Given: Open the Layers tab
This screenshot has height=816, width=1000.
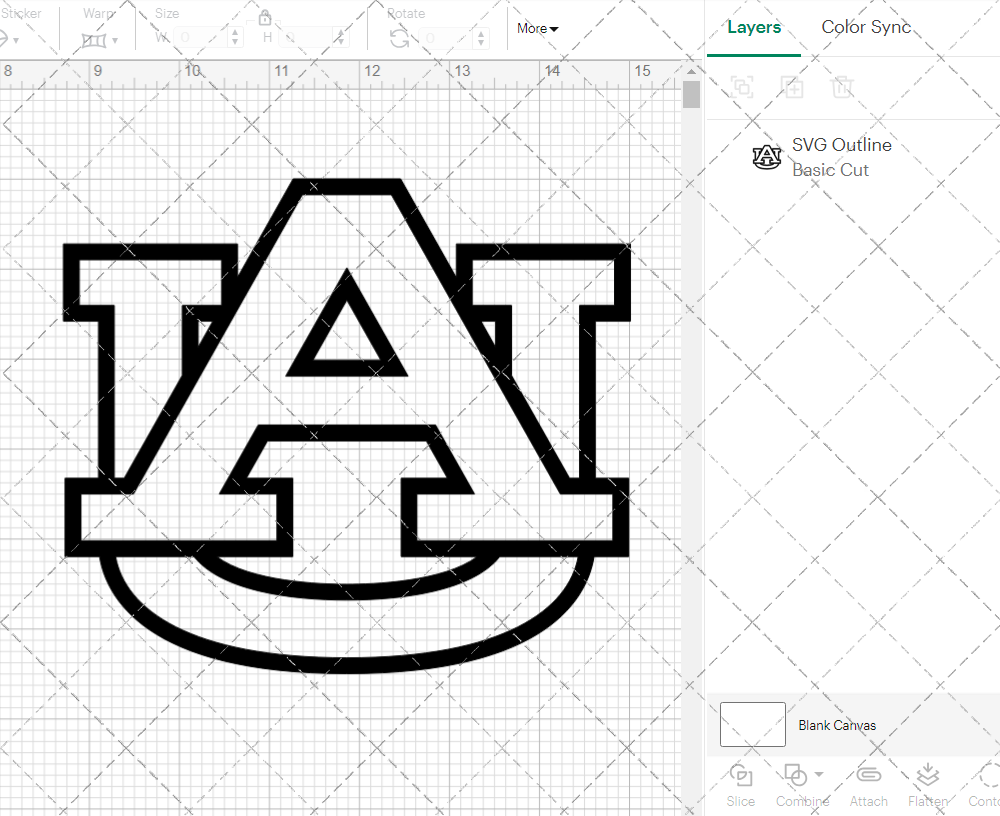Looking at the screenshot, I should 754,27.
